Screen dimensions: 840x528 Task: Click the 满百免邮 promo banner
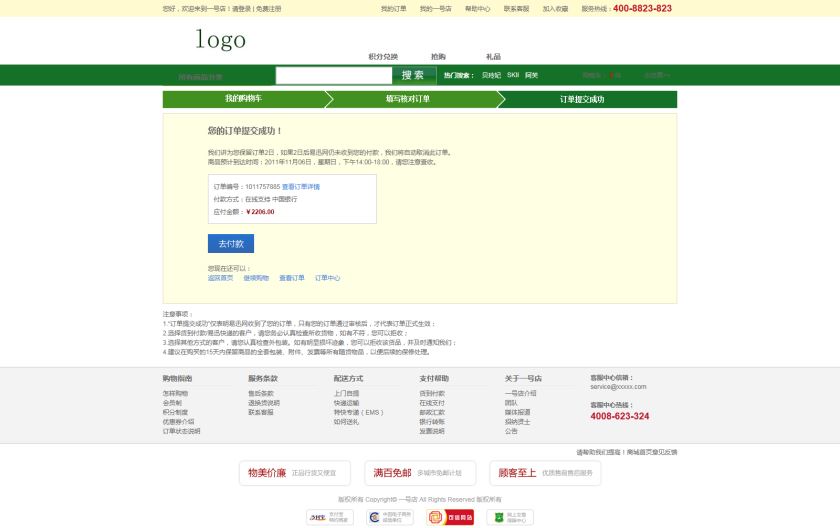tap(420, 473)
